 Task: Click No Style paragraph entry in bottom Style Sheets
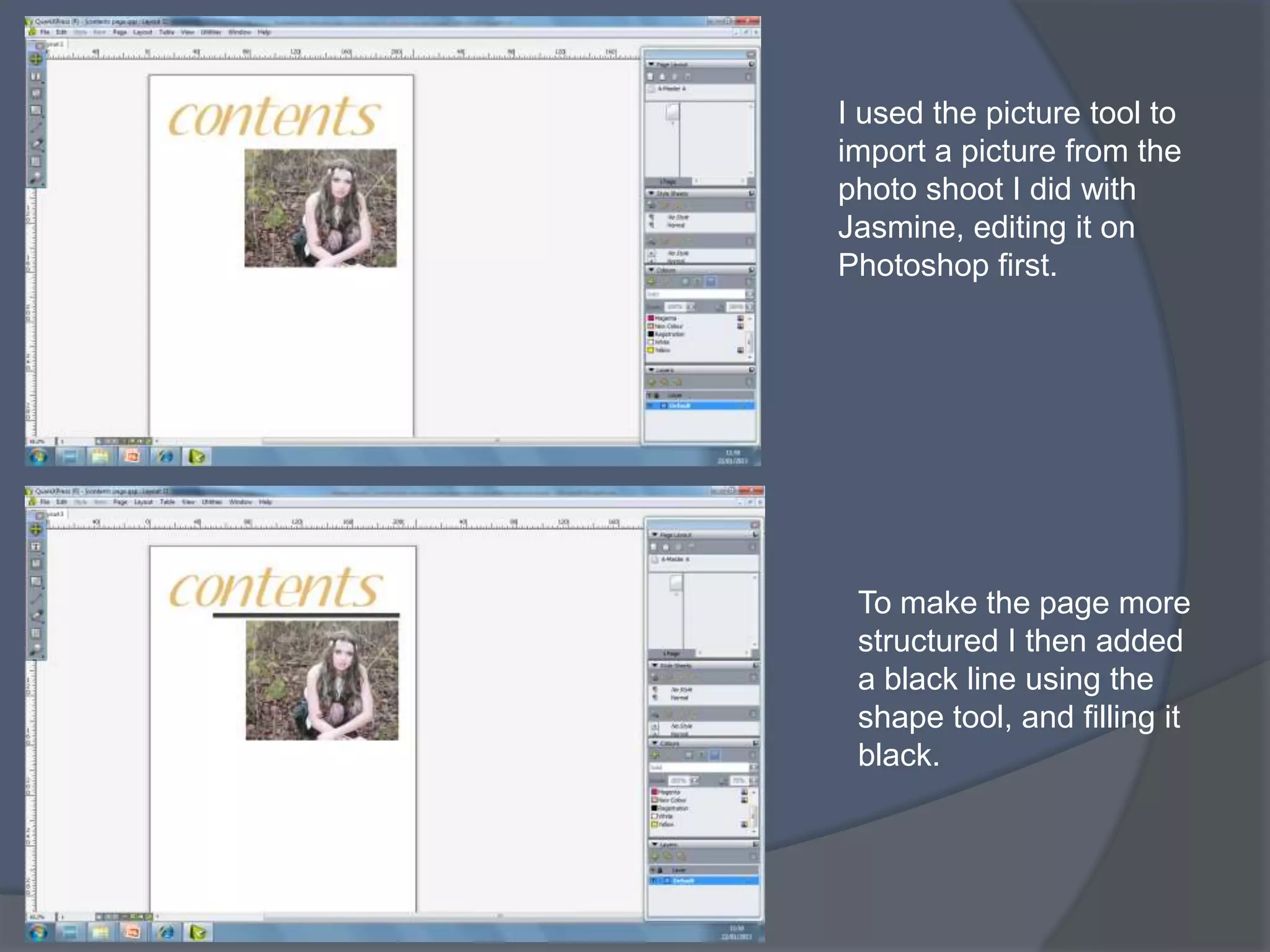click(x=681, y=689)
